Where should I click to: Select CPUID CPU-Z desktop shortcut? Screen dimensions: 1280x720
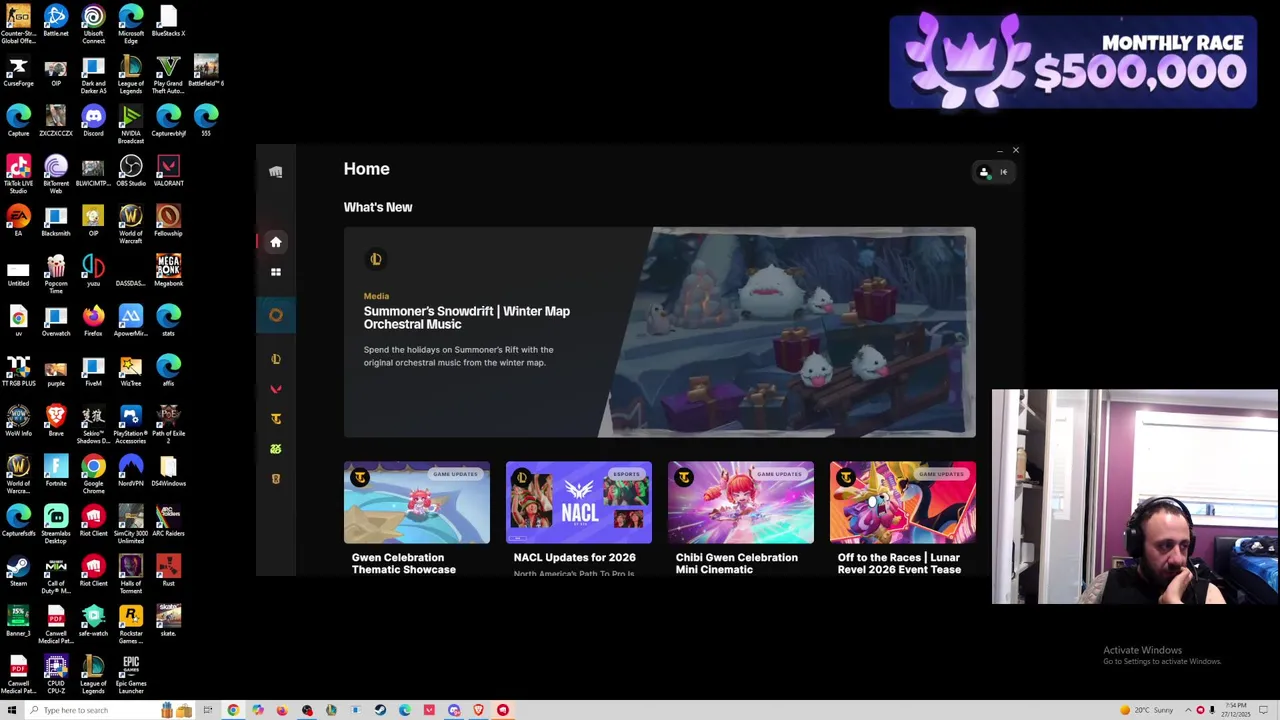click(56, 674)
